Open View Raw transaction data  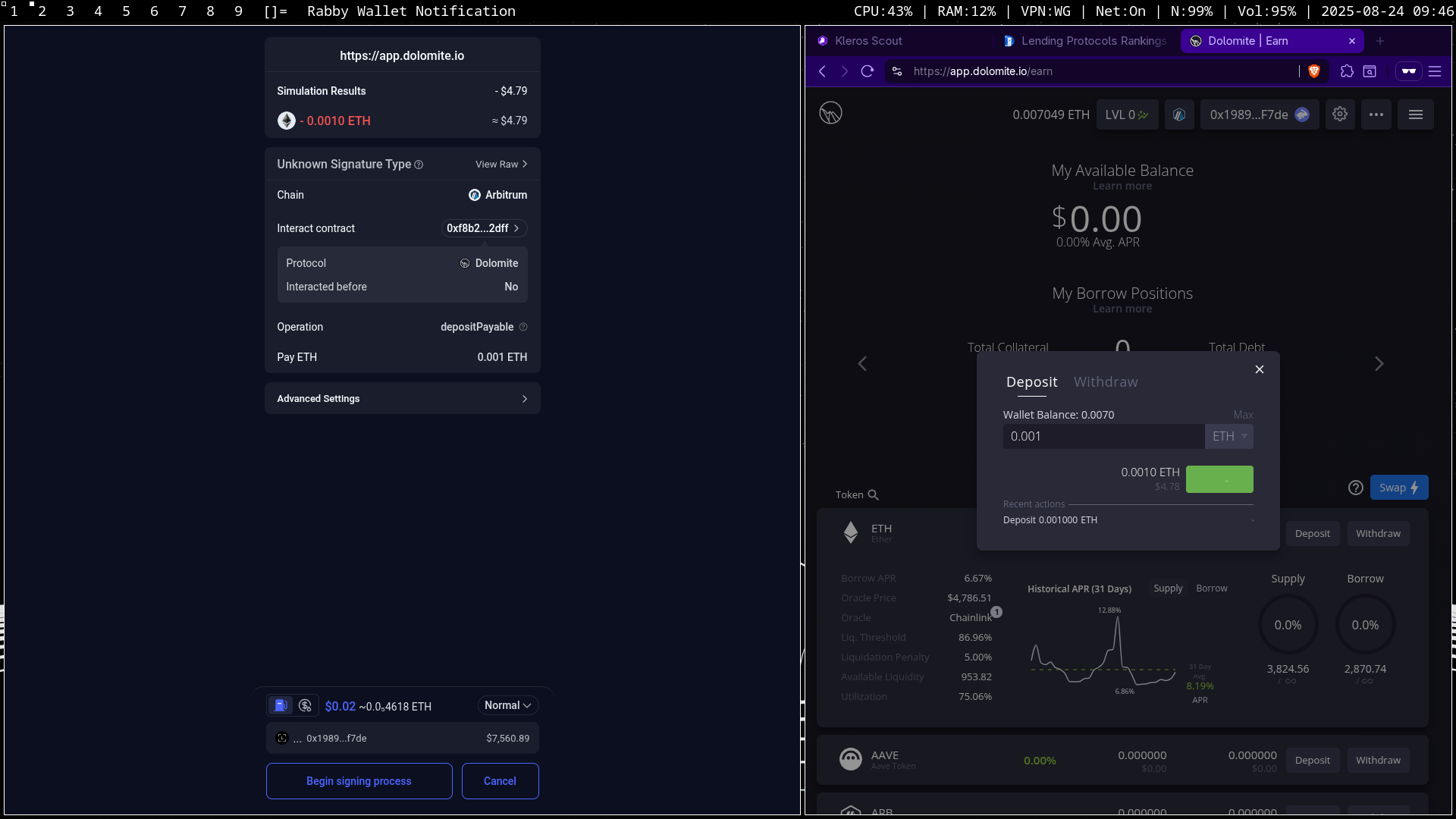(501, 165)
